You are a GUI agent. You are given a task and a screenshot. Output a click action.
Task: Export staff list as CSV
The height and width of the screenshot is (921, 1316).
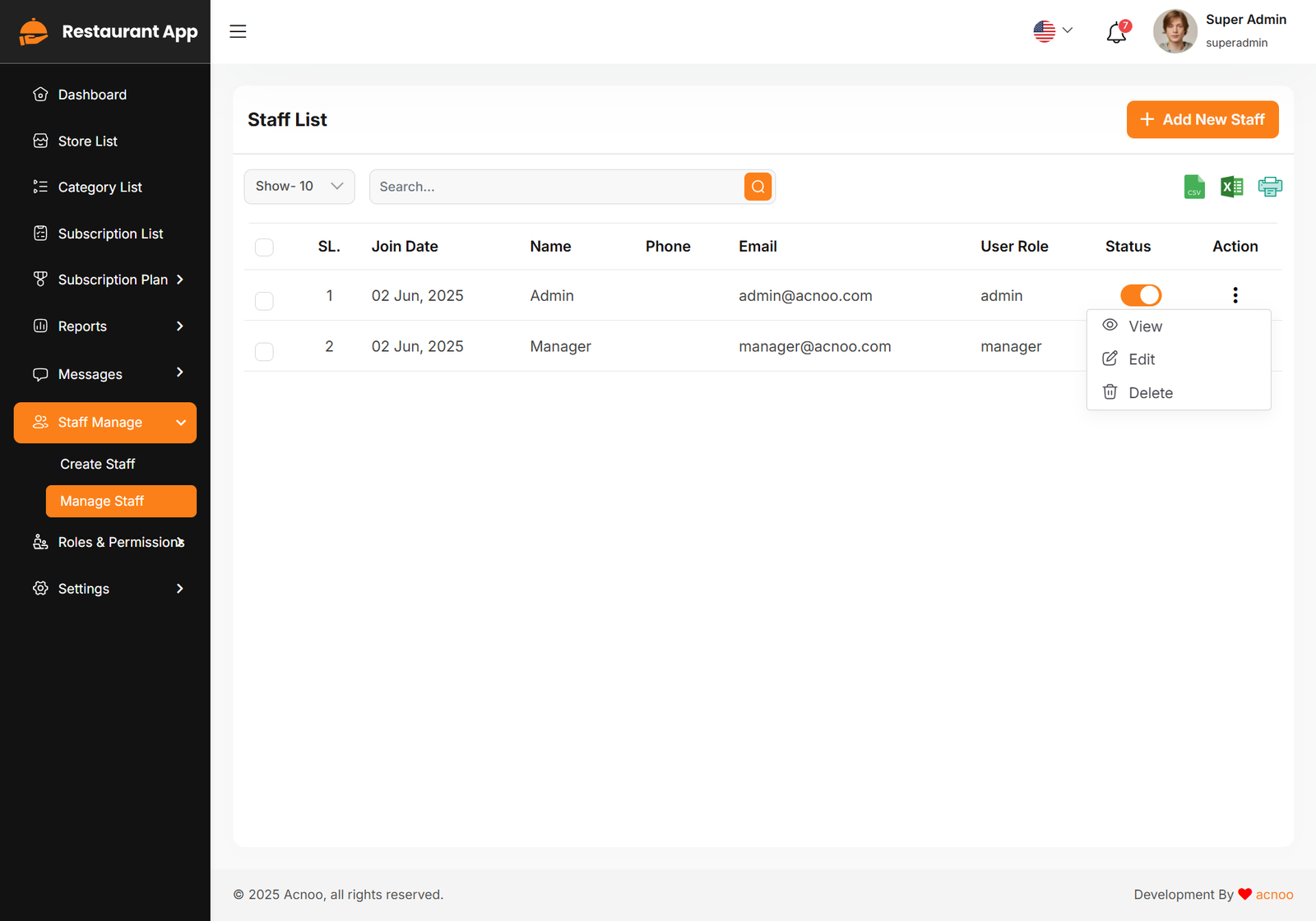[1194, 187]
